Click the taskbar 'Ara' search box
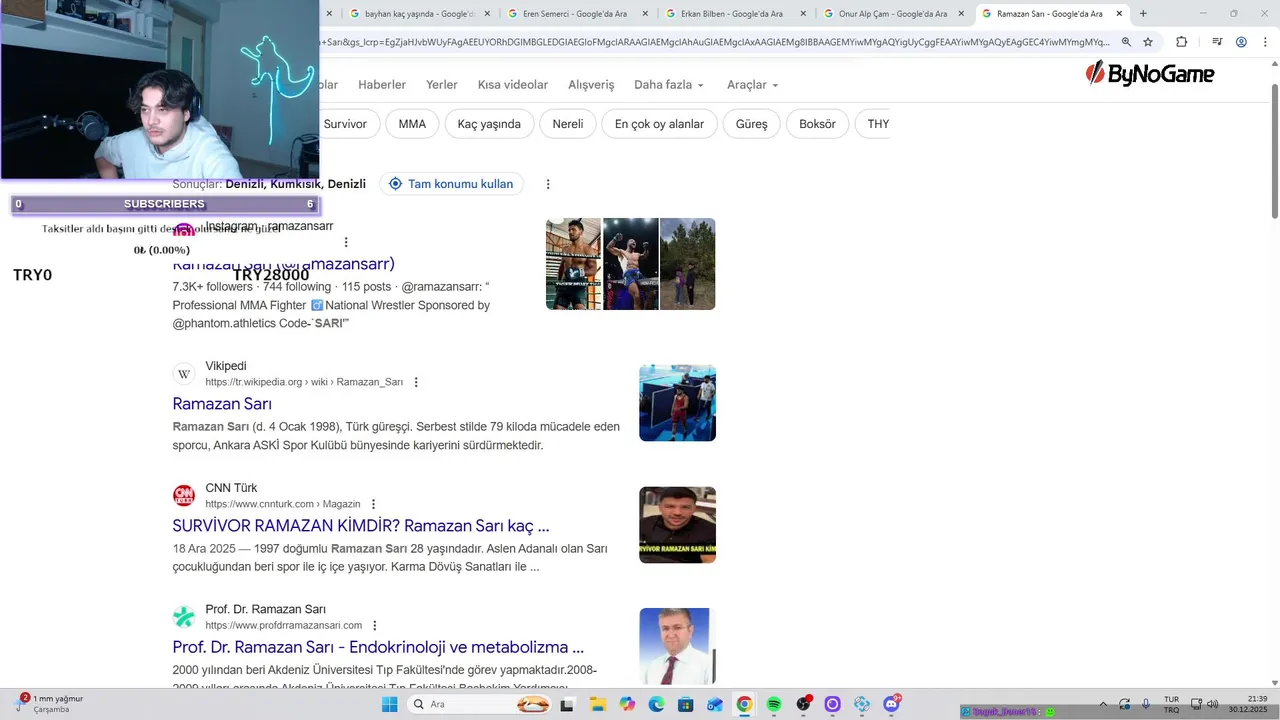This screenshot has width=1280, height=720. [x=480, y=704]
